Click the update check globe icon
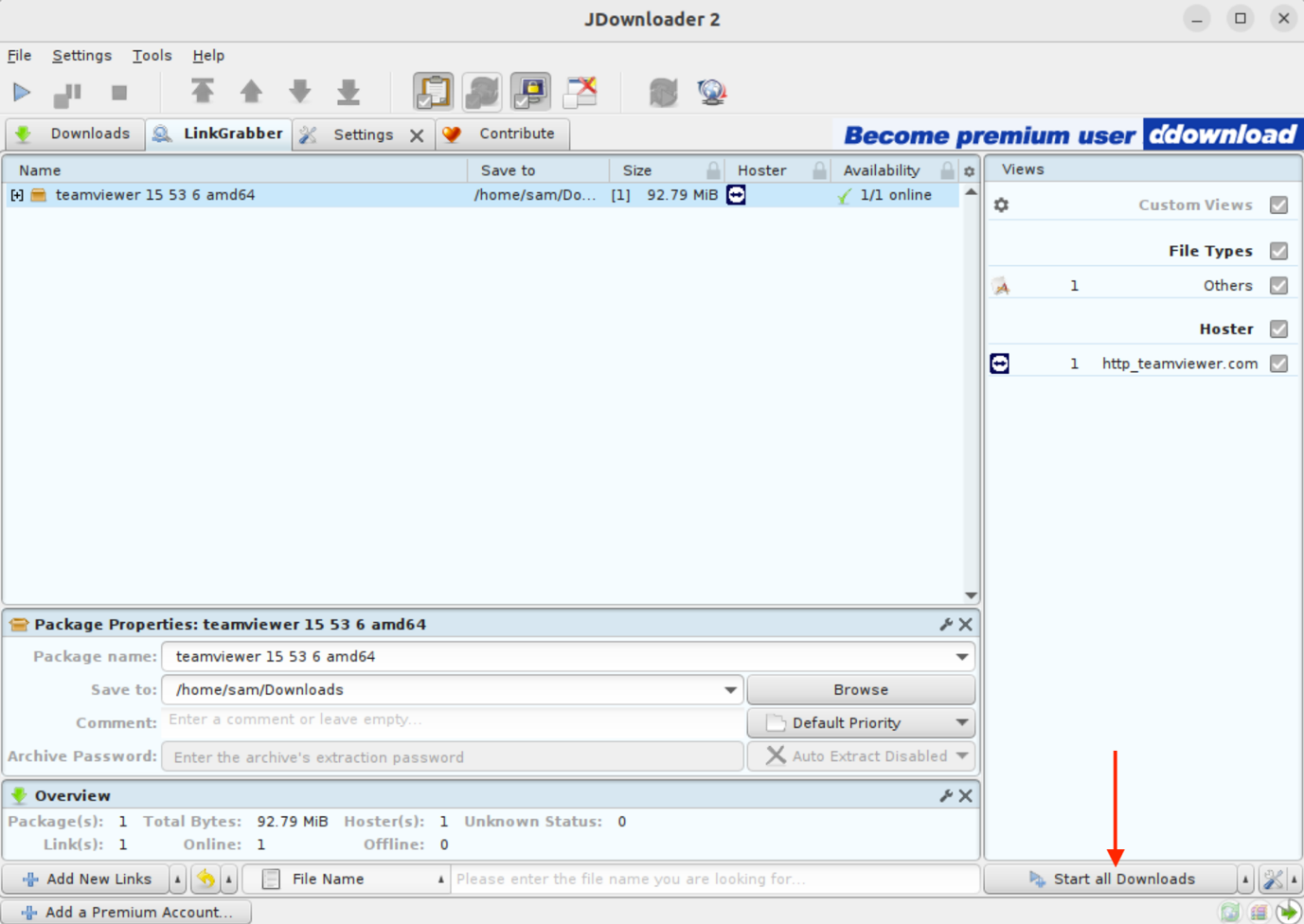Viewport: 1304px width, 924px height. pyautogui.click(x=711, y=92)
